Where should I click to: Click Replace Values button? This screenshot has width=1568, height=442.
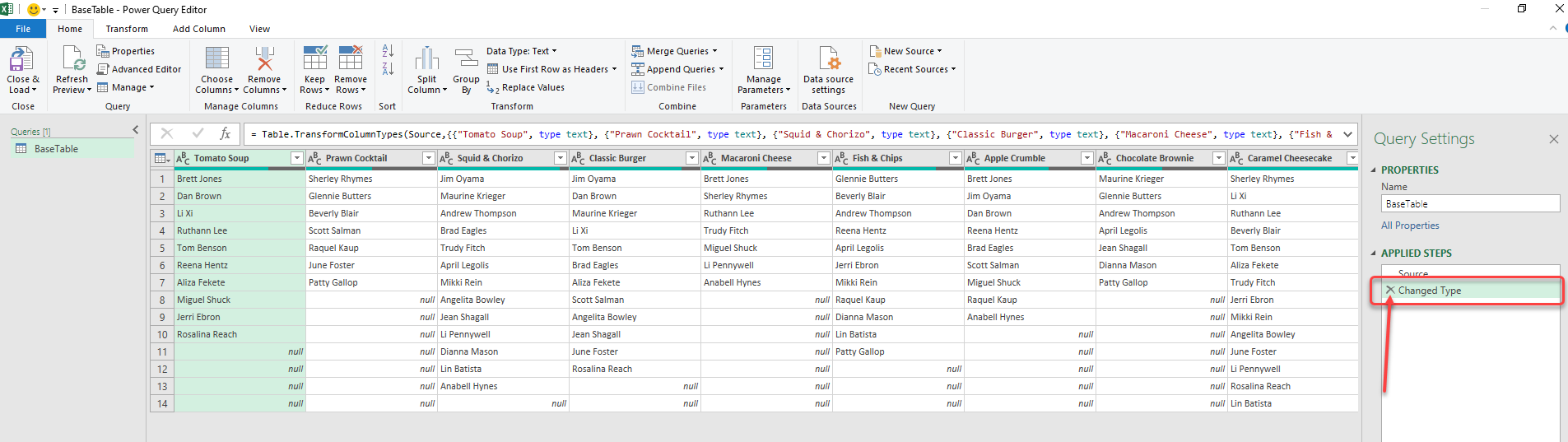[x=525, y=87]
